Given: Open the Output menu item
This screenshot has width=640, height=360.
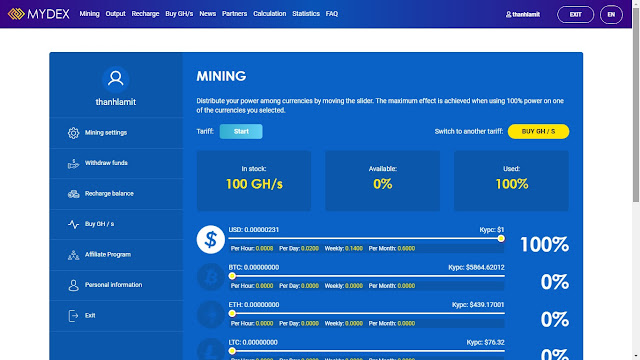Looking at the screenshot, I should [116, 14].
